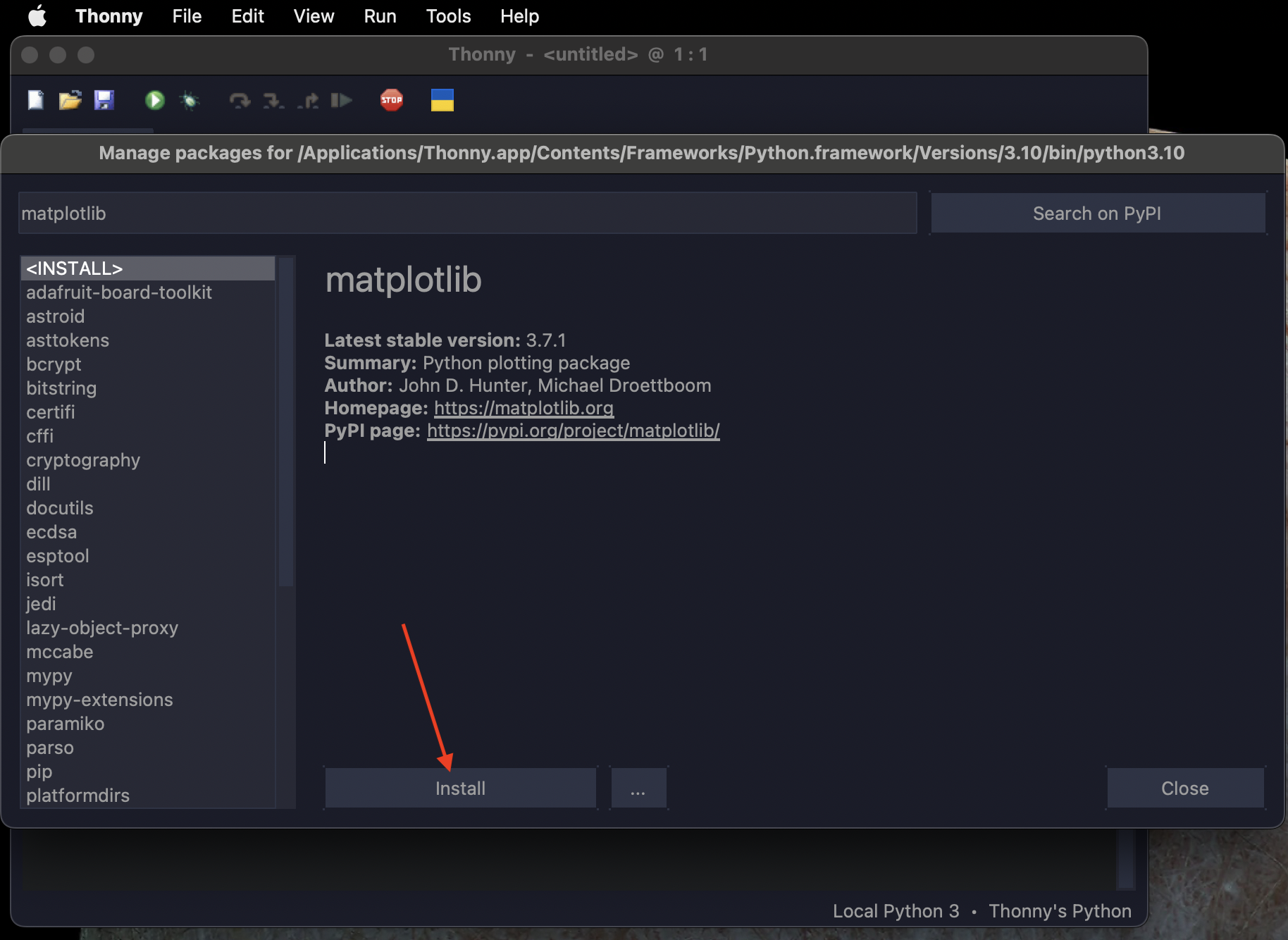1288x940 pixels.
Task: Click the Step Over debug icon
Action: pos(240,100)
